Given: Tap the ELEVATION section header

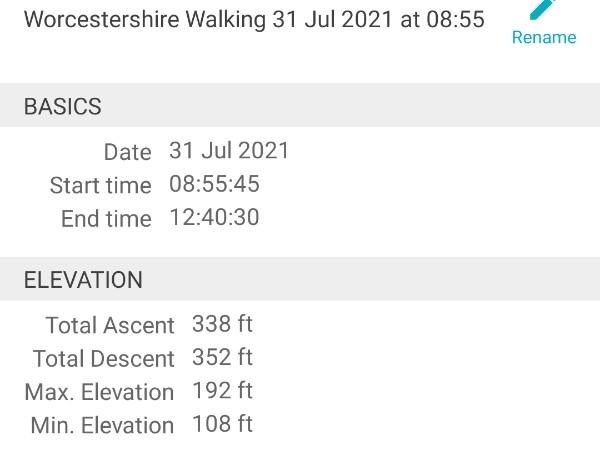Looking at the screenshot, I should pos(300,279).
